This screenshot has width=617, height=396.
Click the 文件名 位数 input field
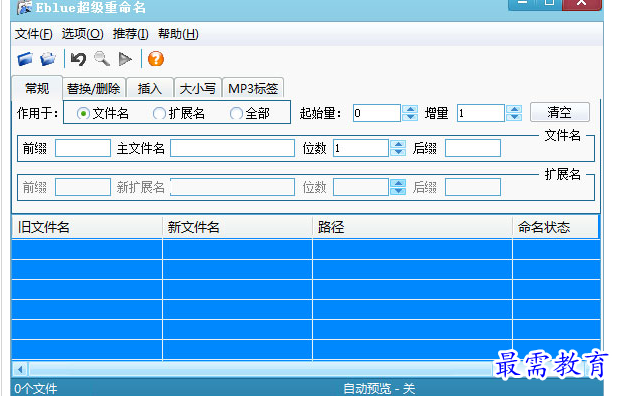pos(361,148)
